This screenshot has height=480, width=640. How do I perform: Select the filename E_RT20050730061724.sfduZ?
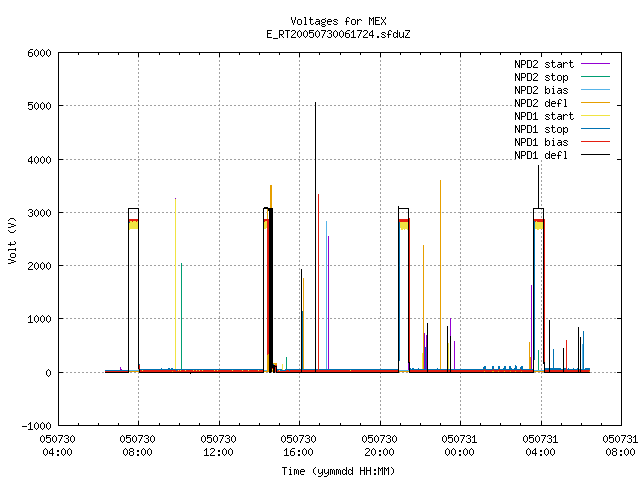pyautogui.click(x=338, y=34)
